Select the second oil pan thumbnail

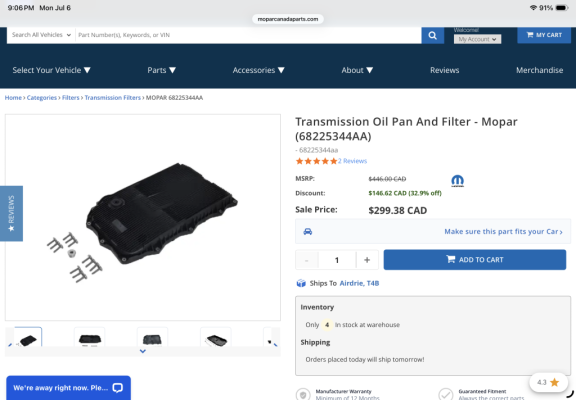pos(90,337)
